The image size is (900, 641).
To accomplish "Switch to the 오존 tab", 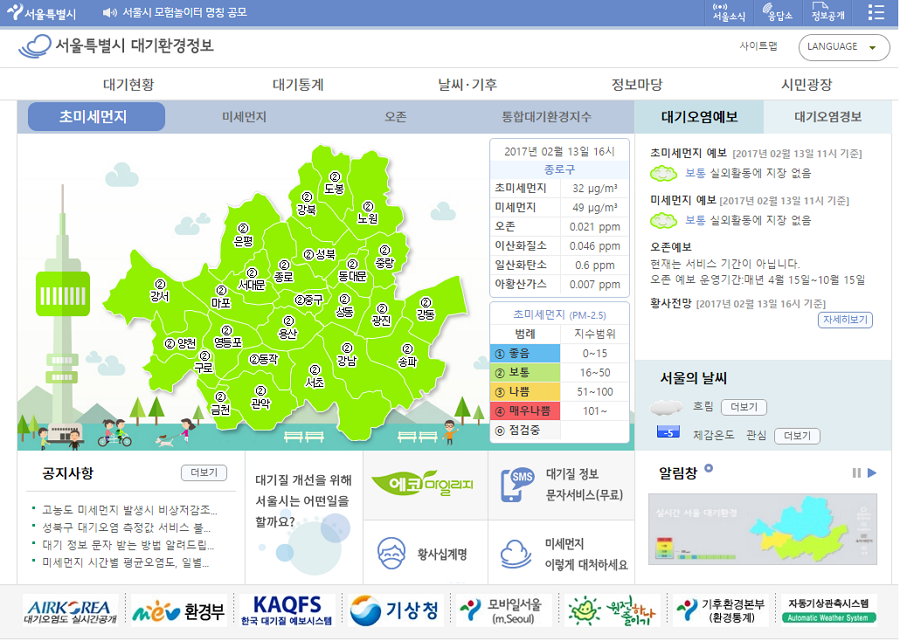I will [x=395, y=117].
